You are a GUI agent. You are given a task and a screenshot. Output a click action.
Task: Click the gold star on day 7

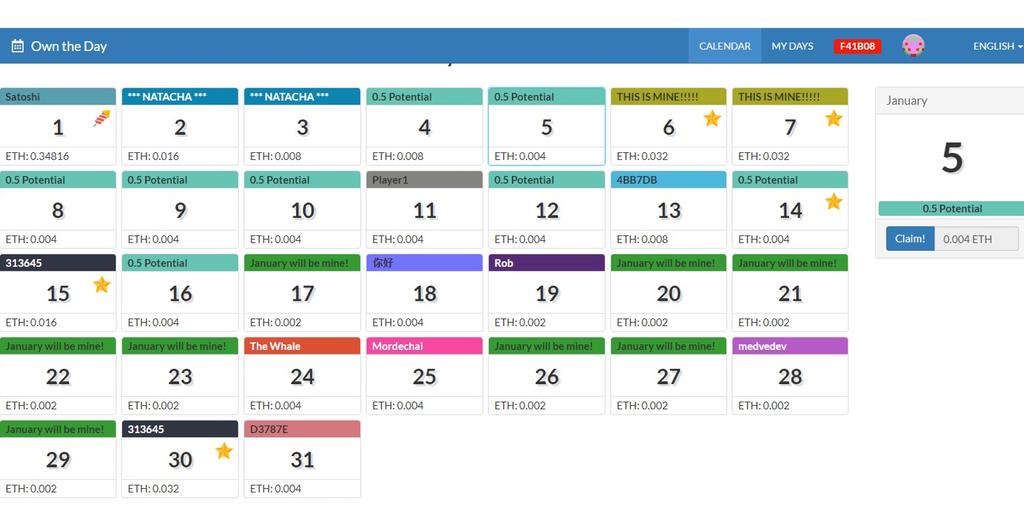[x=833, y=118]
